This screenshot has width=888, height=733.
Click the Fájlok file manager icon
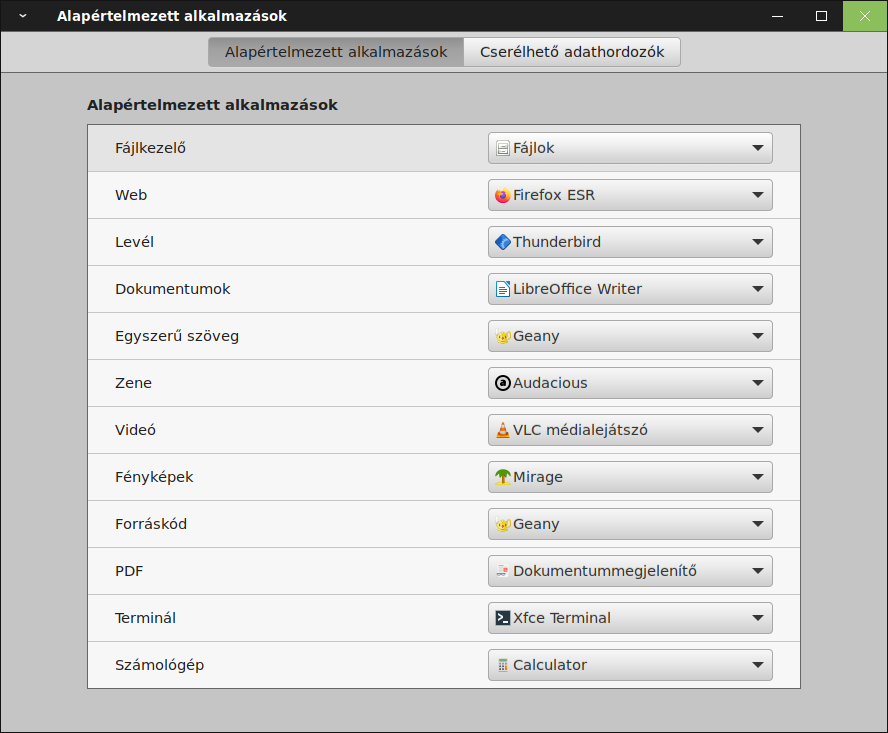tap(502, 148)
